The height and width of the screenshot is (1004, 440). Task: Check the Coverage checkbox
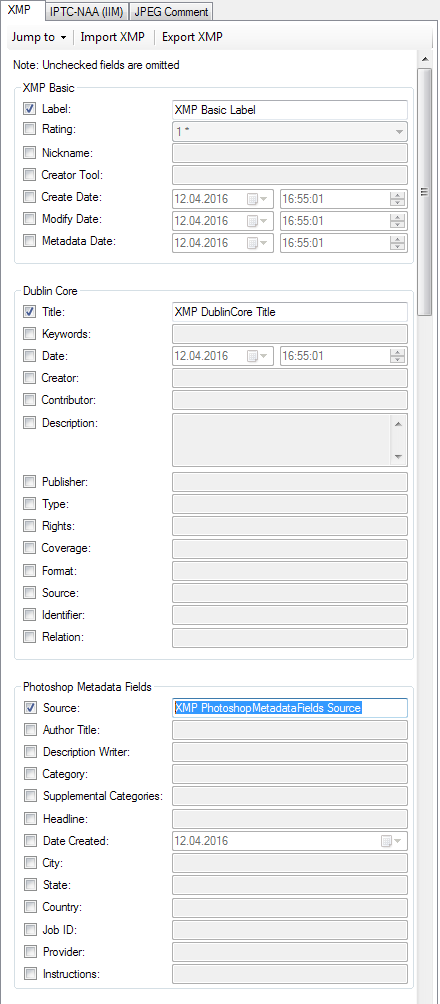tap(29, 547)
